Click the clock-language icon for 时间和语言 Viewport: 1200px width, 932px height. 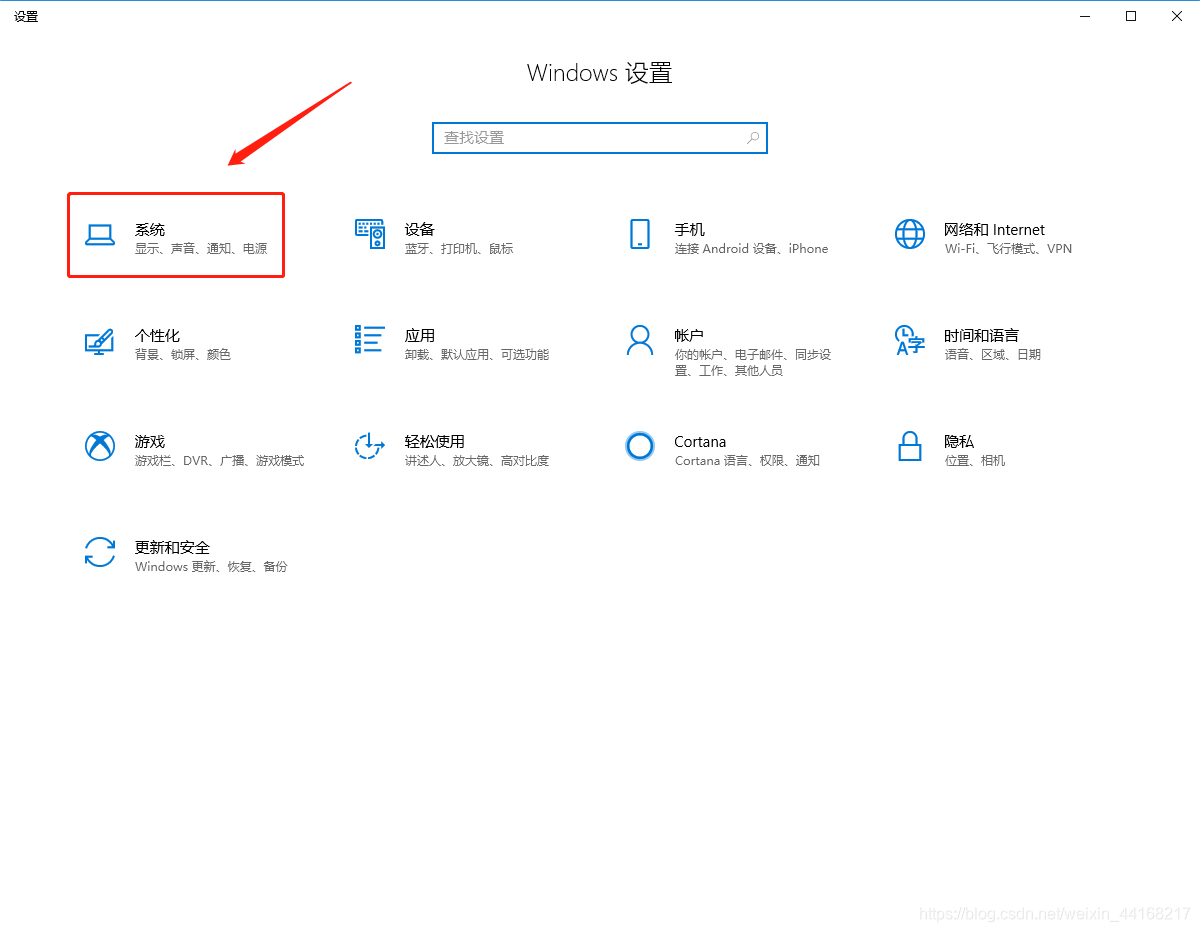[910, 340]
